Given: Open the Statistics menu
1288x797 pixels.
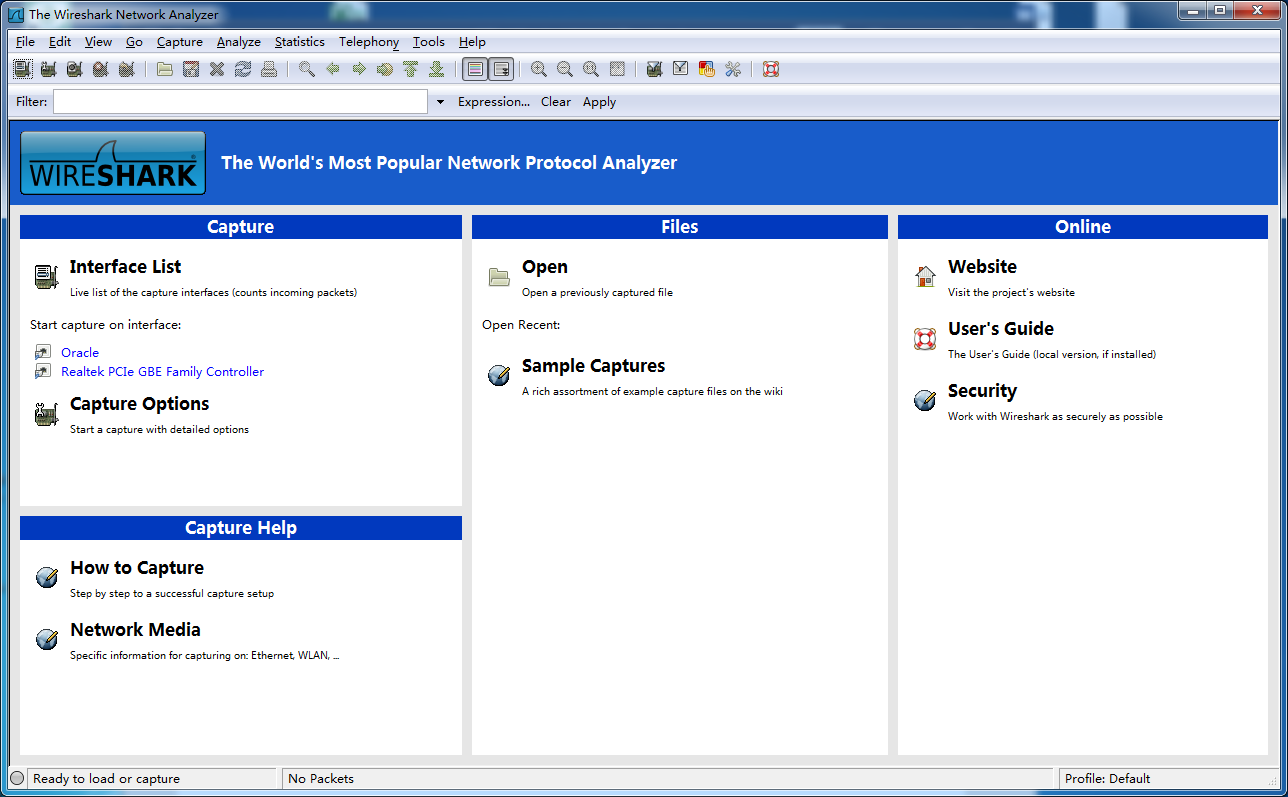Looking at the screenshot, I should pos(300,42).
